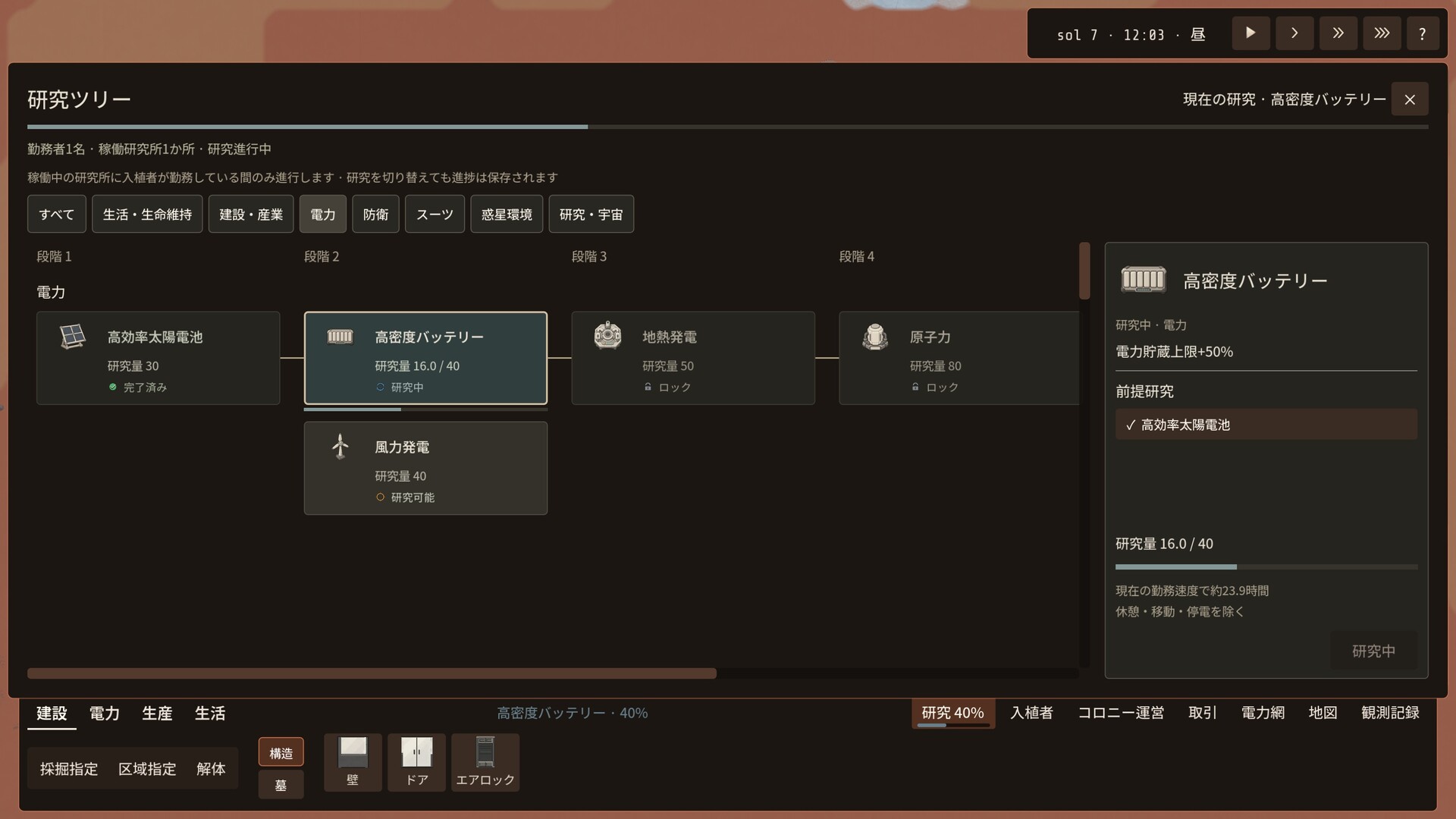Click the geothermal plant icon
Screen dimensions: 1456x819
[x=607, y=336]
